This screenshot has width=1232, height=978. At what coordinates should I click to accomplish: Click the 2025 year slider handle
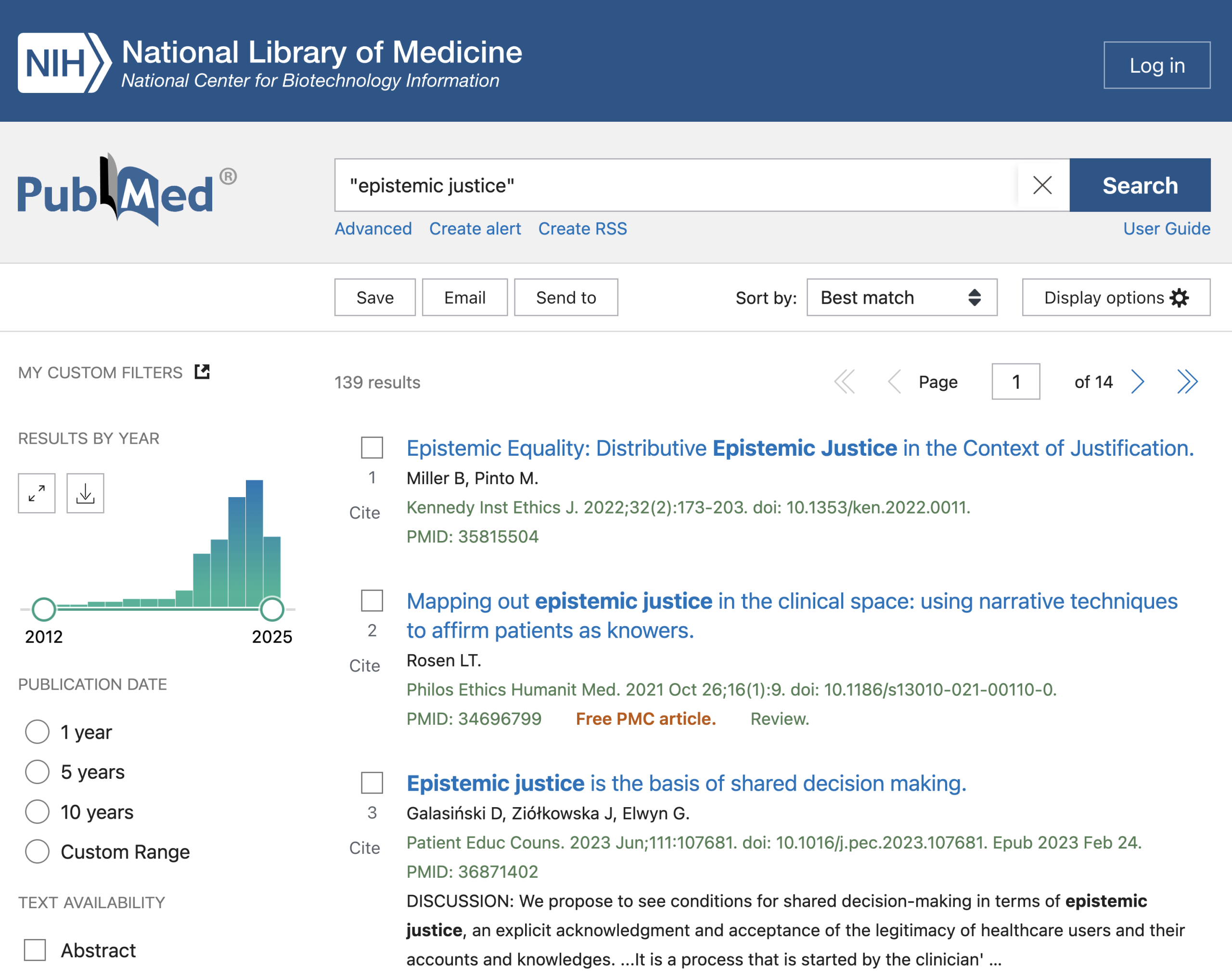pyautogui.click(x=272, y=609)
